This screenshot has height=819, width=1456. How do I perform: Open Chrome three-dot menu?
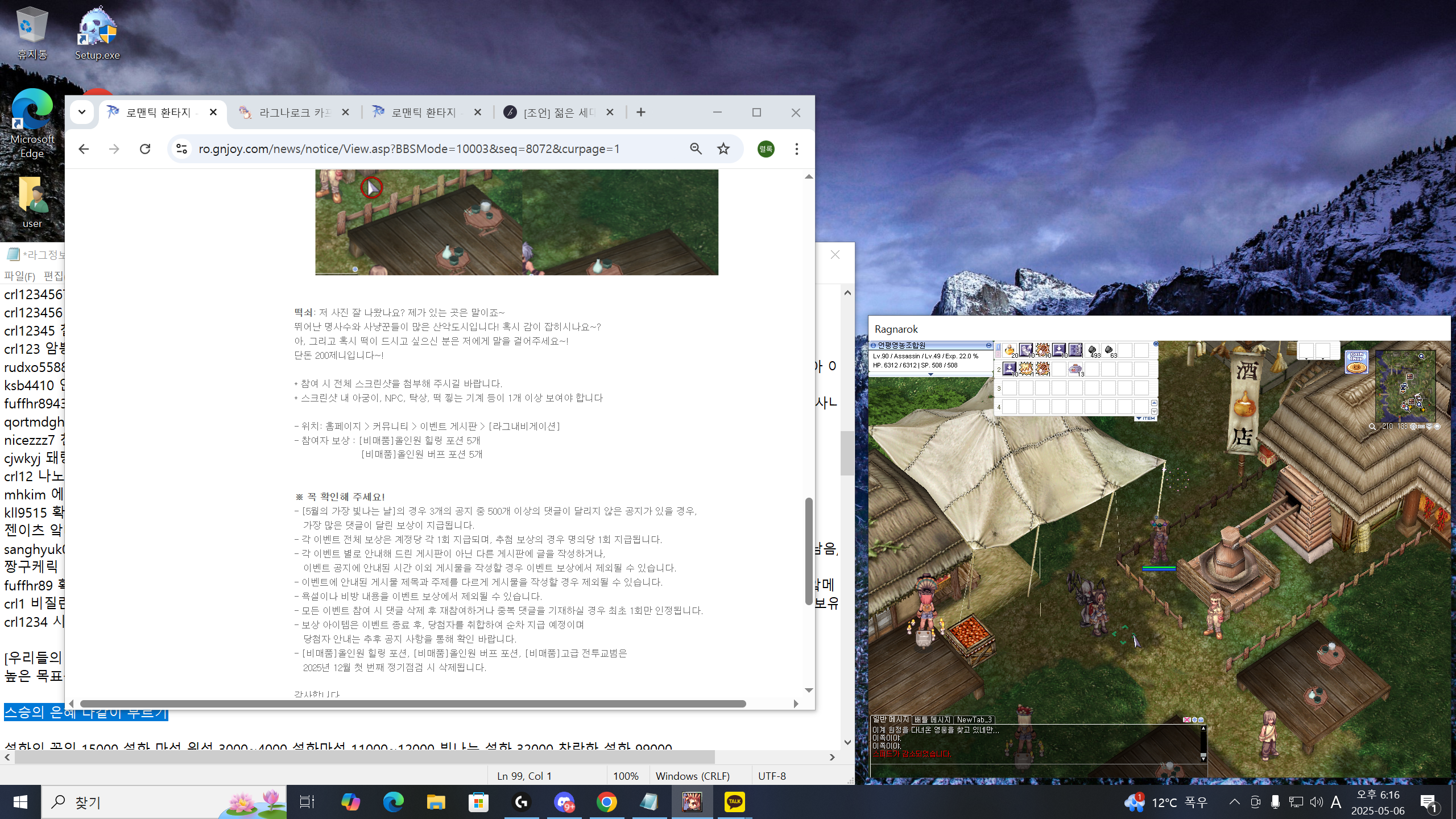(x=796, y=148)
